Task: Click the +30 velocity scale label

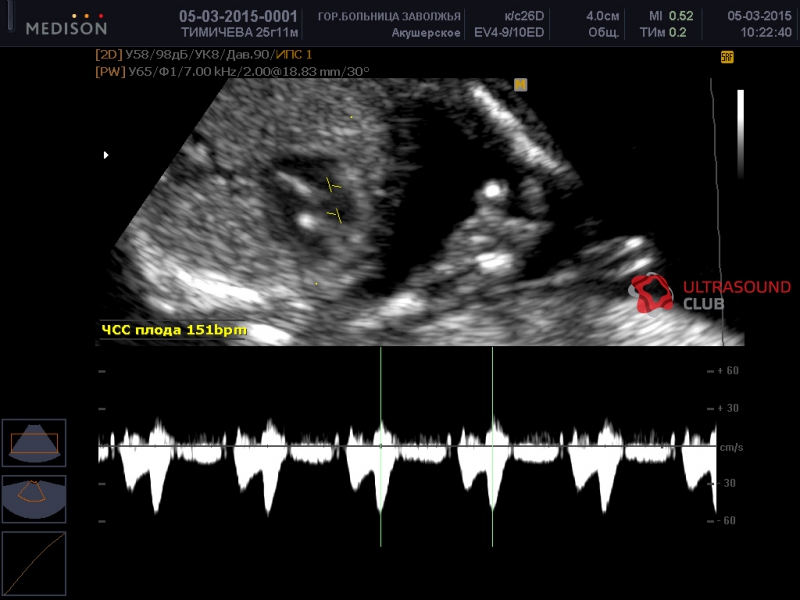Action: coord(728,408)
